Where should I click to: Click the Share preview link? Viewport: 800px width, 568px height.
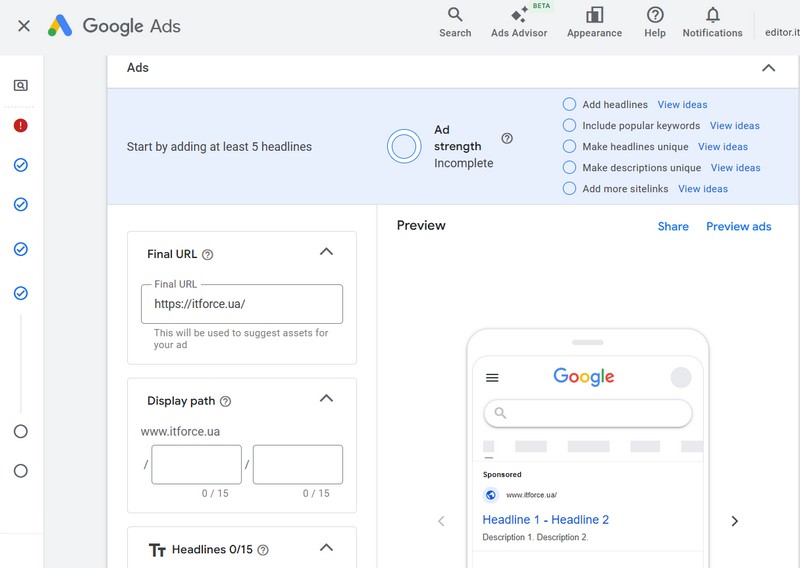coord(673,227)
